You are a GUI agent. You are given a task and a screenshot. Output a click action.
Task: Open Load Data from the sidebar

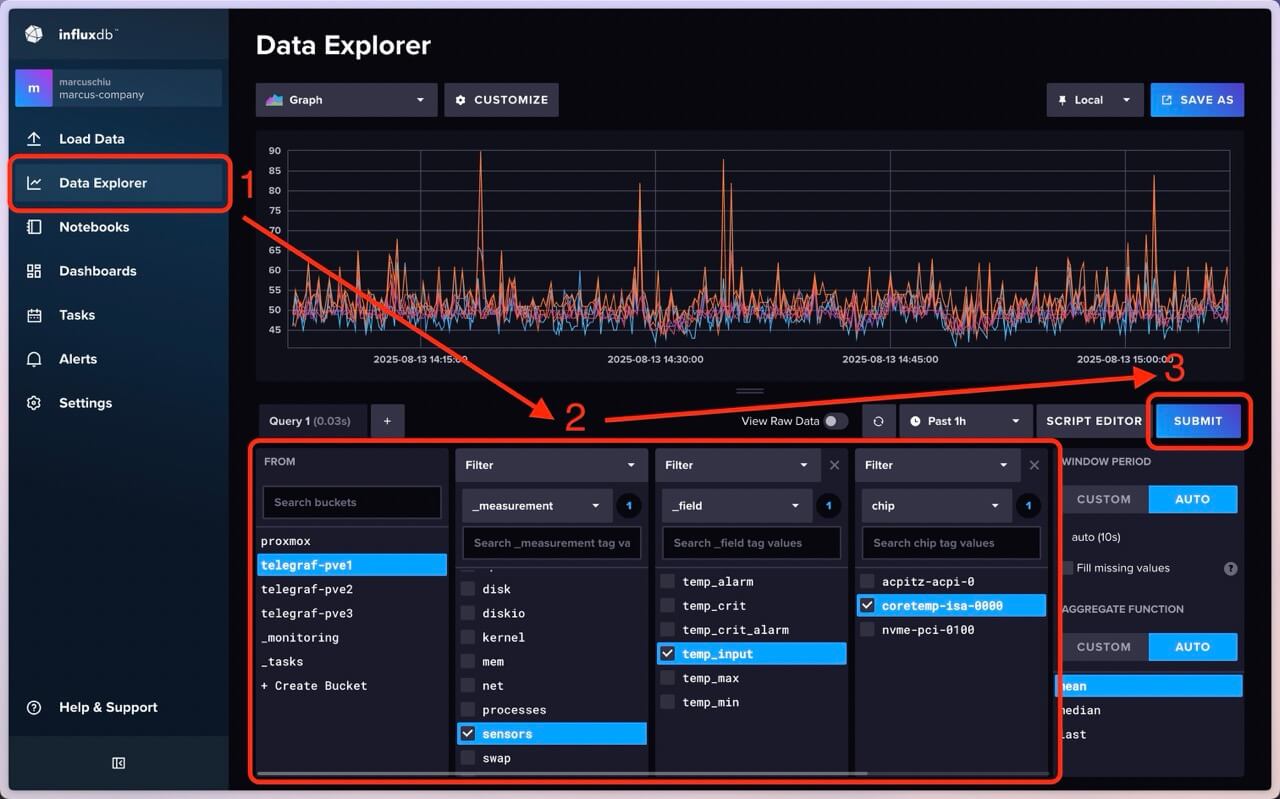91,139
